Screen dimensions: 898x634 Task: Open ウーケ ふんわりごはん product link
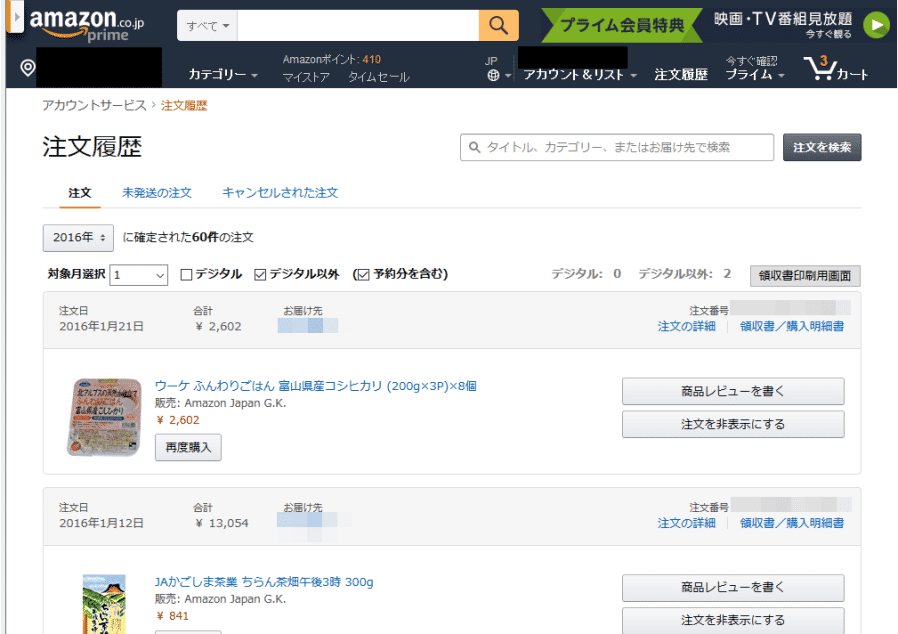316,386
